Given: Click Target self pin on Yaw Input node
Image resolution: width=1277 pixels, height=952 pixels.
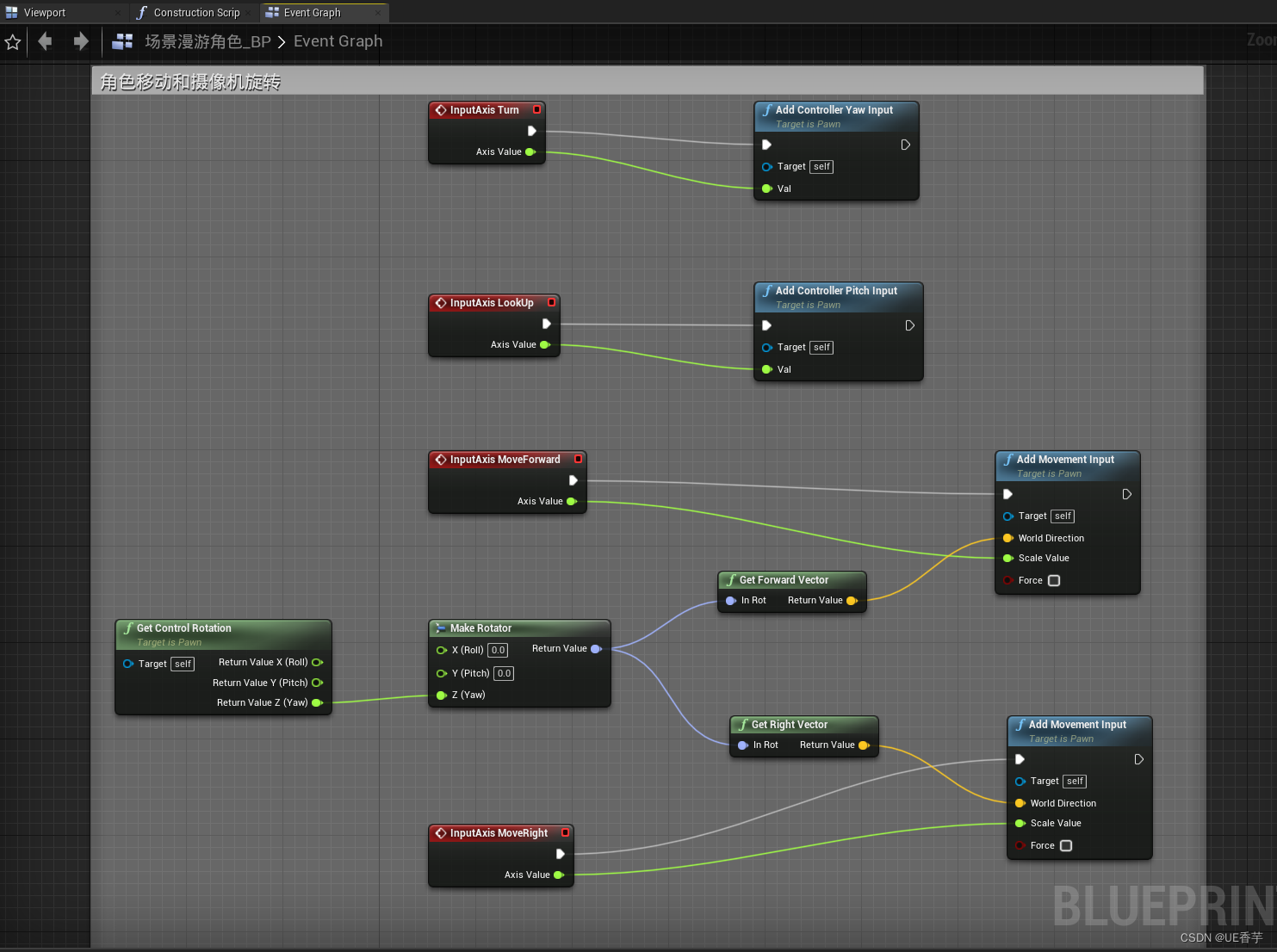Looking at the screenshot, I should point(767,167).
